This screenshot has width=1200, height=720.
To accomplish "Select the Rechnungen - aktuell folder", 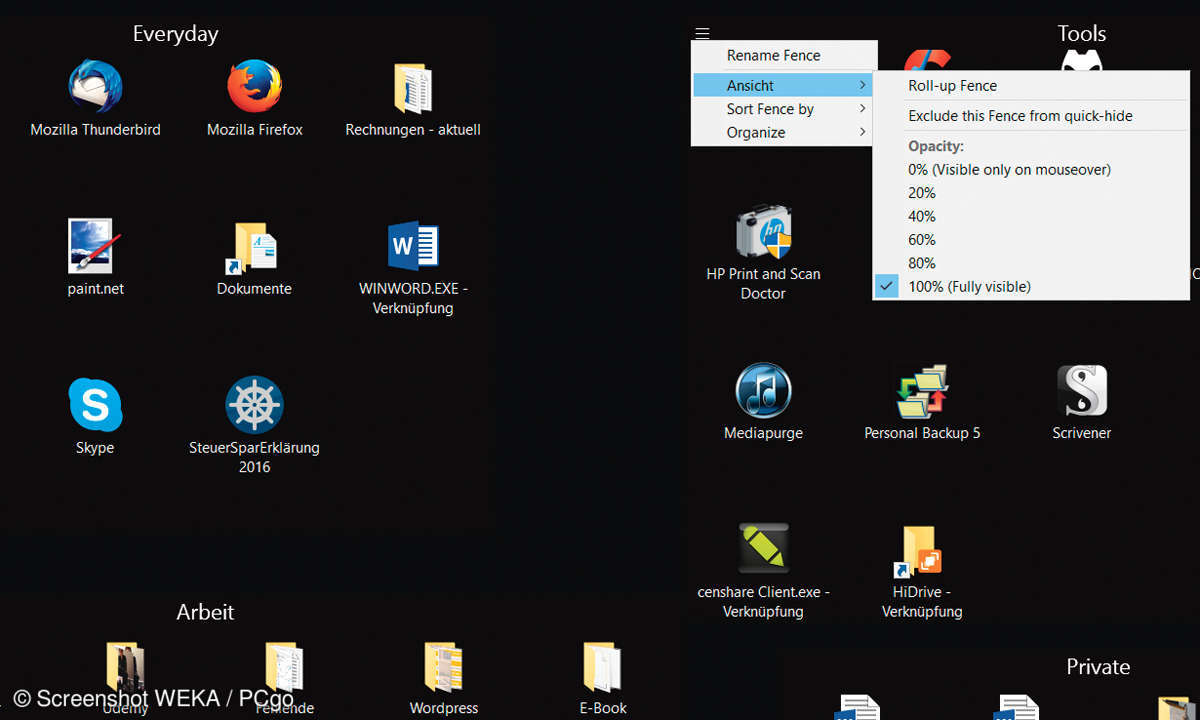I will pos(413,88).
